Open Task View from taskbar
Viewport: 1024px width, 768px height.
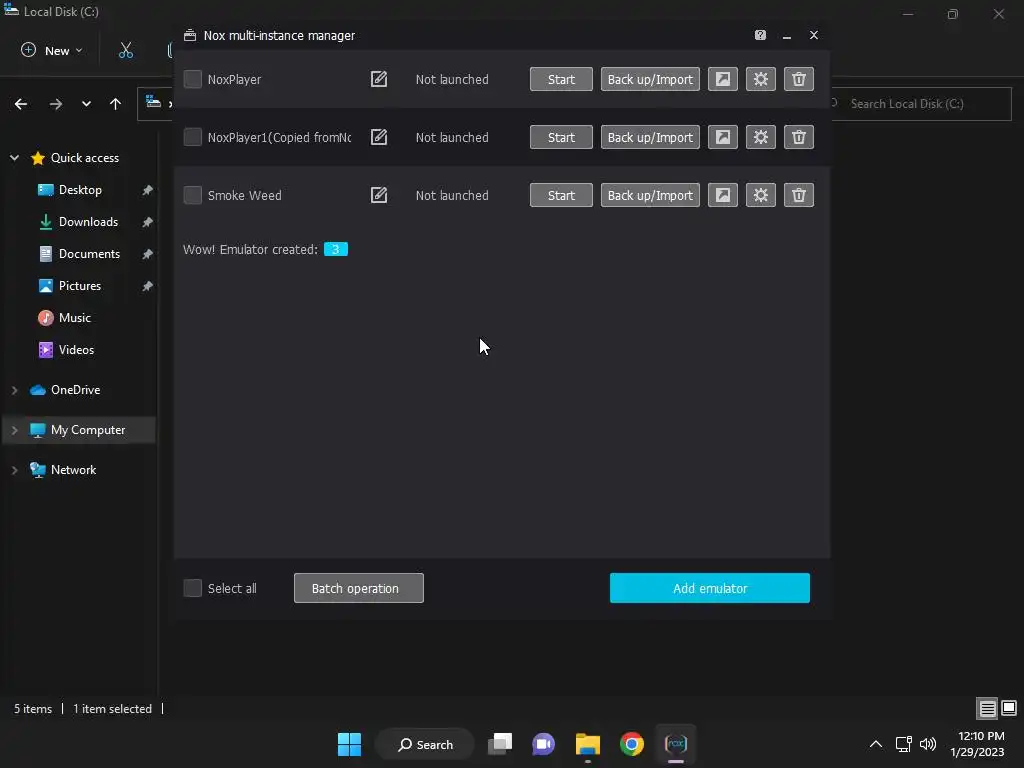pyautogui.click(x=500, y=744)
